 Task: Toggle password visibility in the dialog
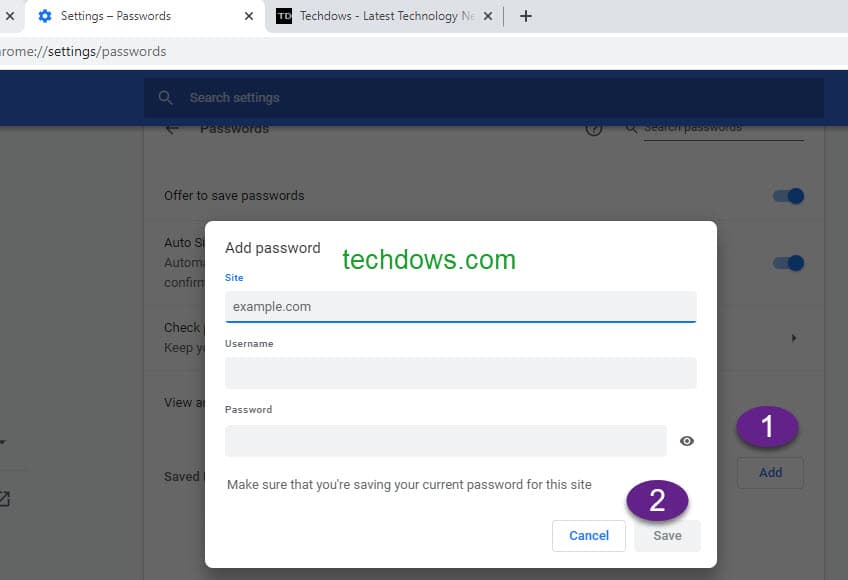point(687,440)
